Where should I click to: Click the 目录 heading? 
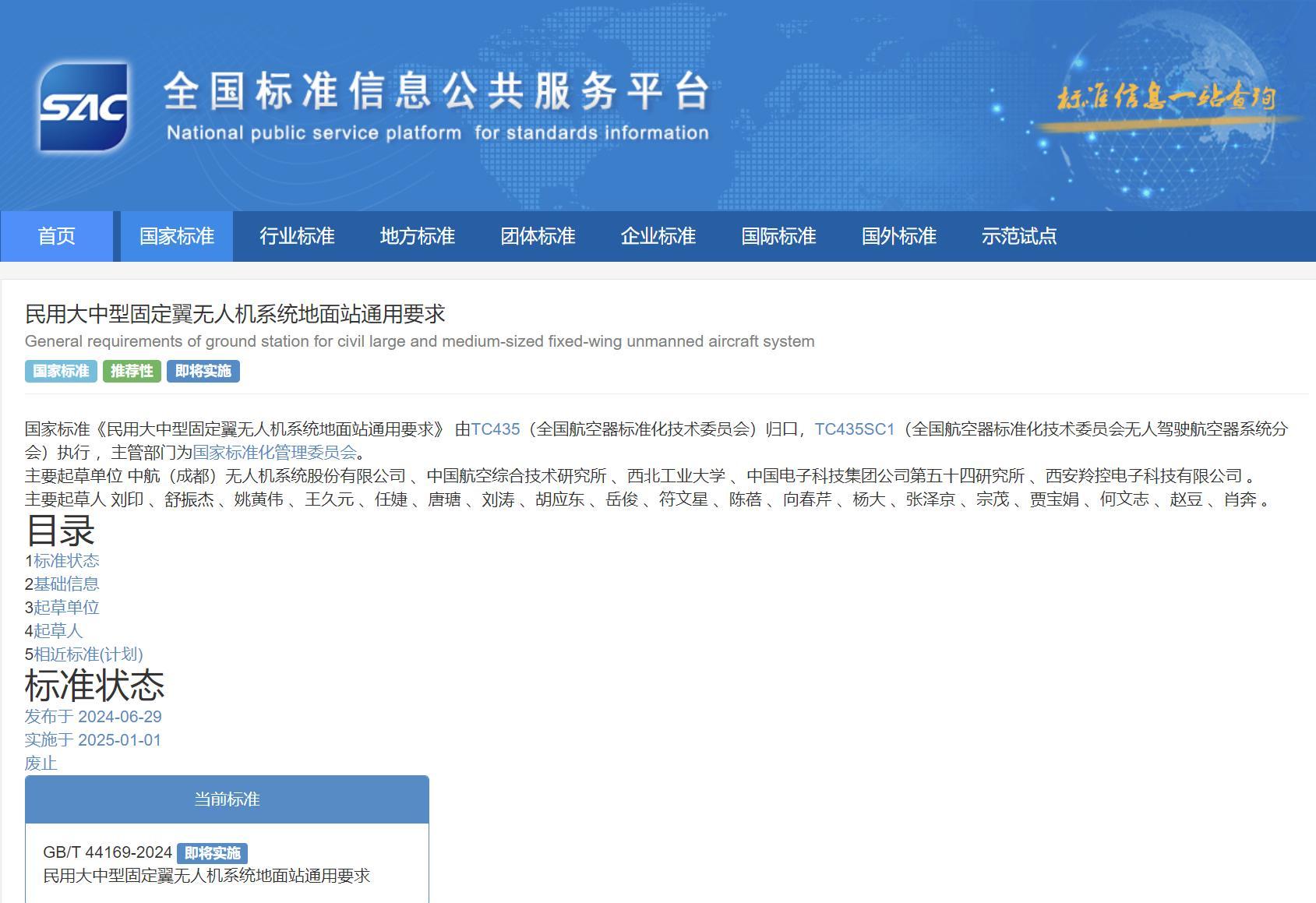(60, 531)
